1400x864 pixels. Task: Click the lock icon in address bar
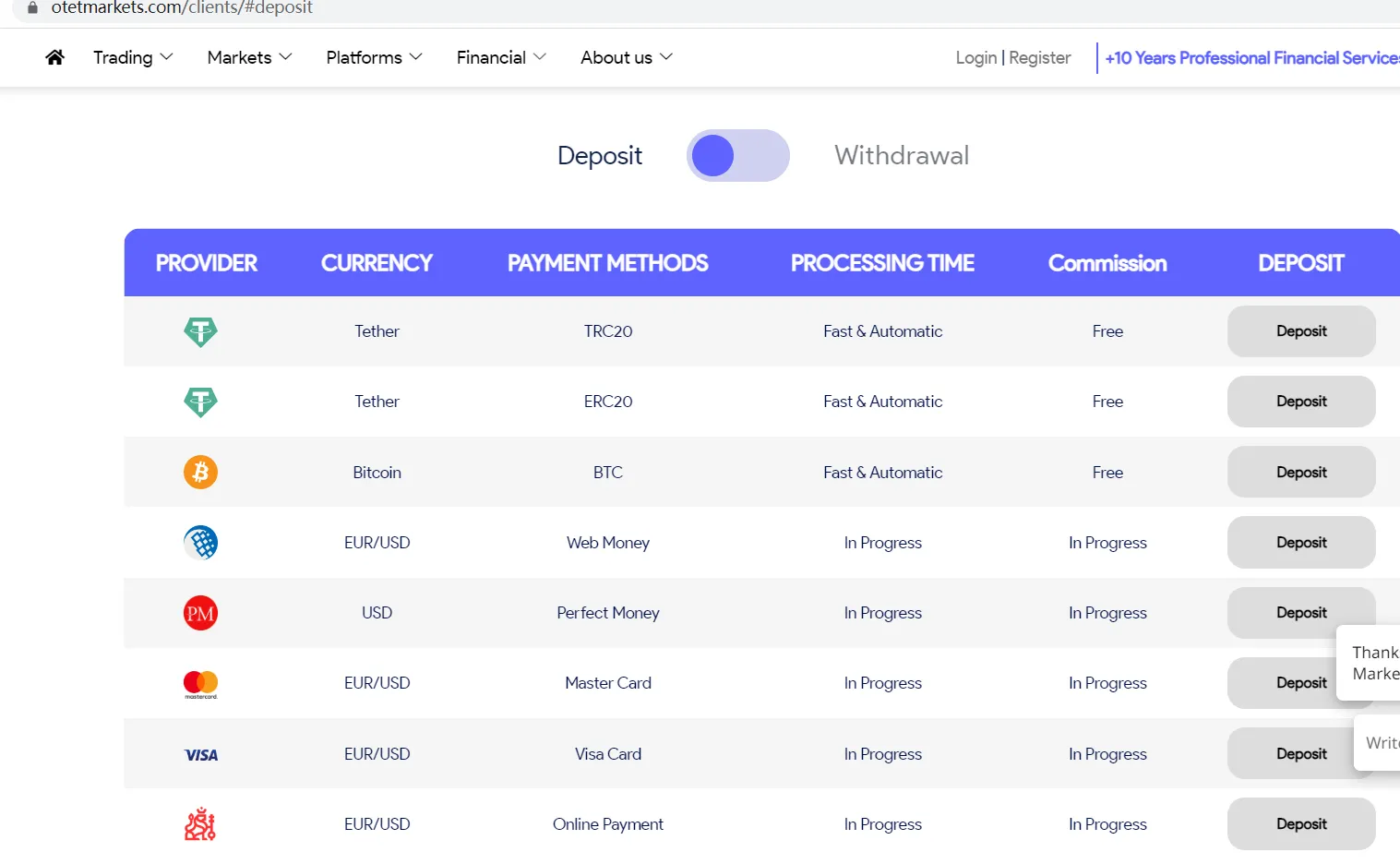(x=32, y=7)
